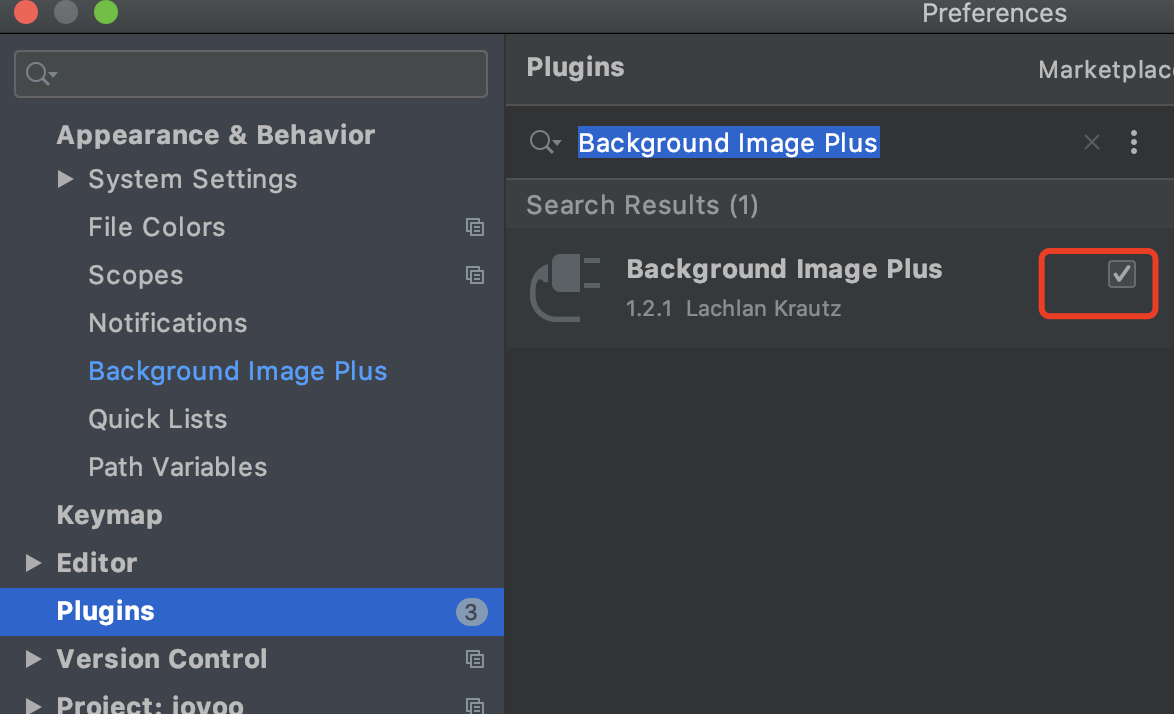This screenshot has width=1174, height=714.
Task: Open the System Settings page
Action: (192, 179)
